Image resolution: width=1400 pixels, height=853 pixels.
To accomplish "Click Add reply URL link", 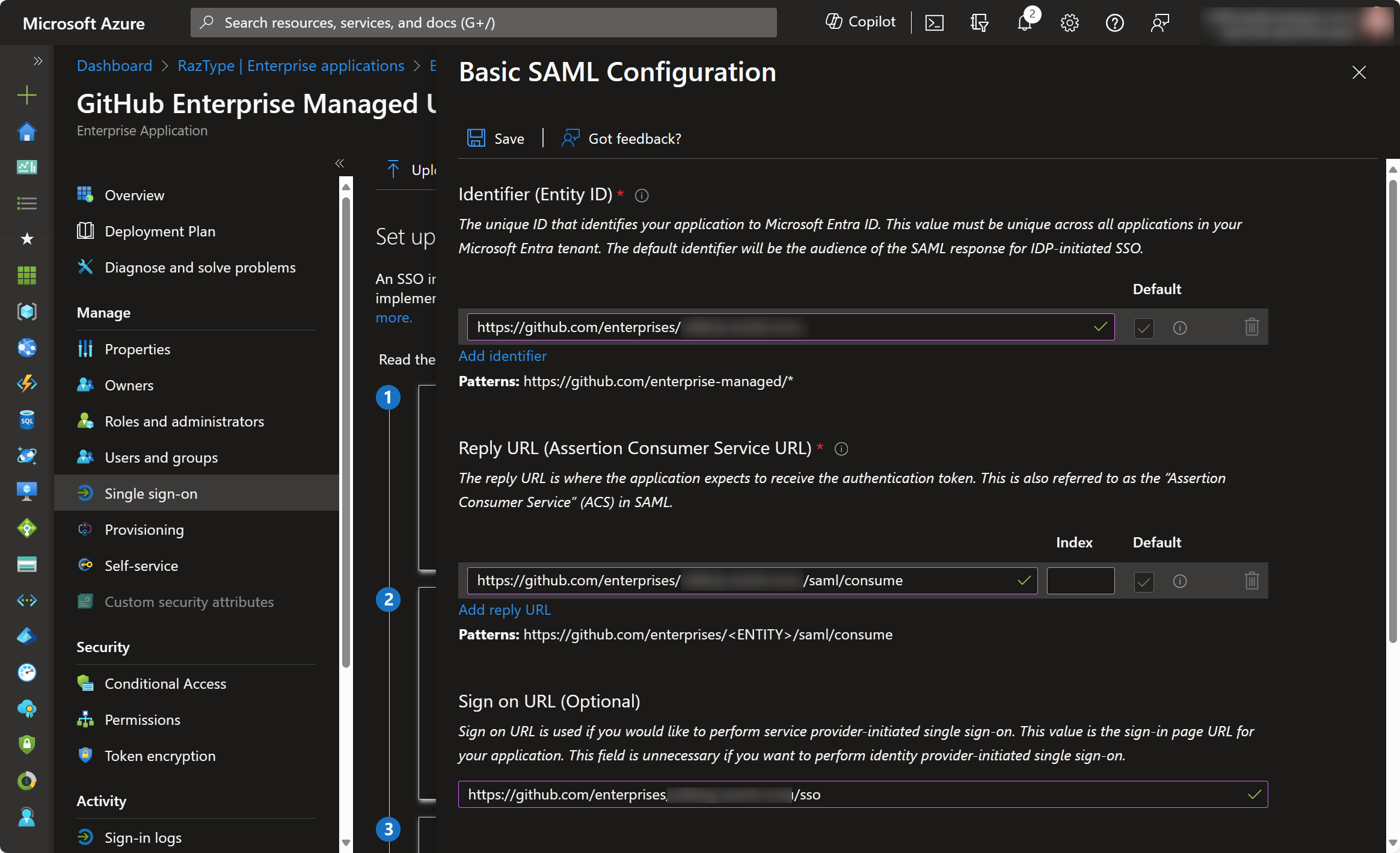I will (x=504, y=609).
